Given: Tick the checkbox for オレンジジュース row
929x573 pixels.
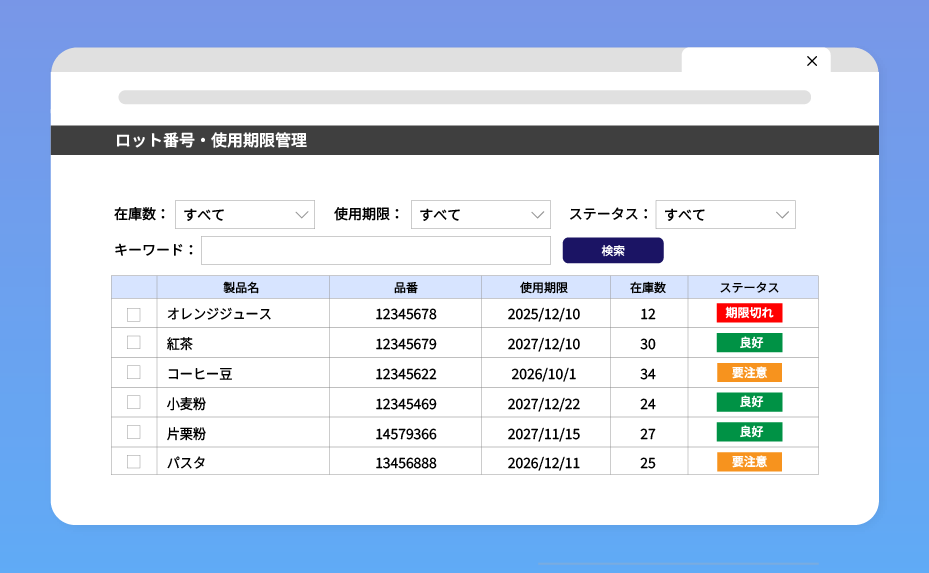Looking at the screenshot, I should [134, 314].
